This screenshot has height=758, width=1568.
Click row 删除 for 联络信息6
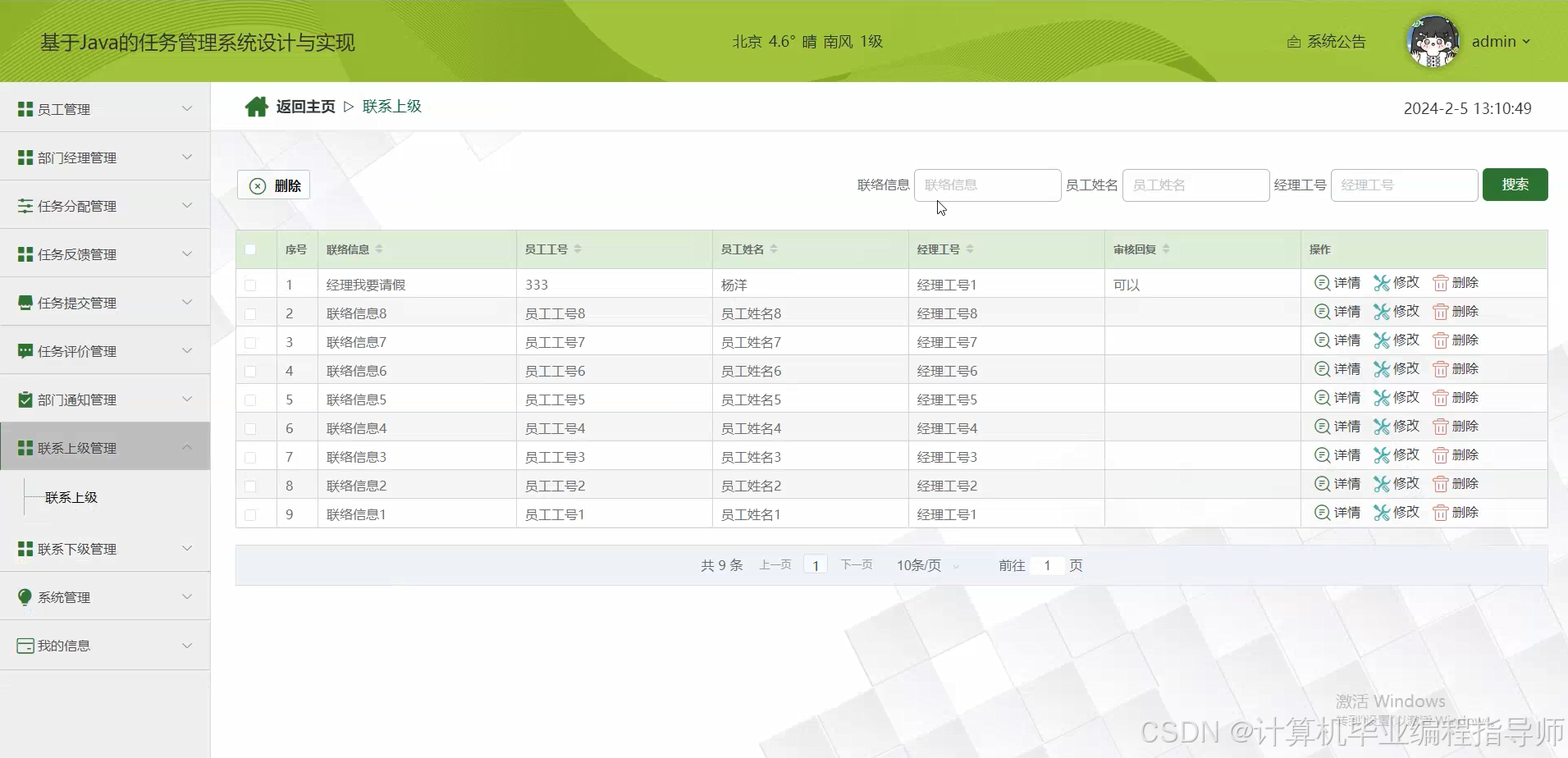pos(1456,369)
